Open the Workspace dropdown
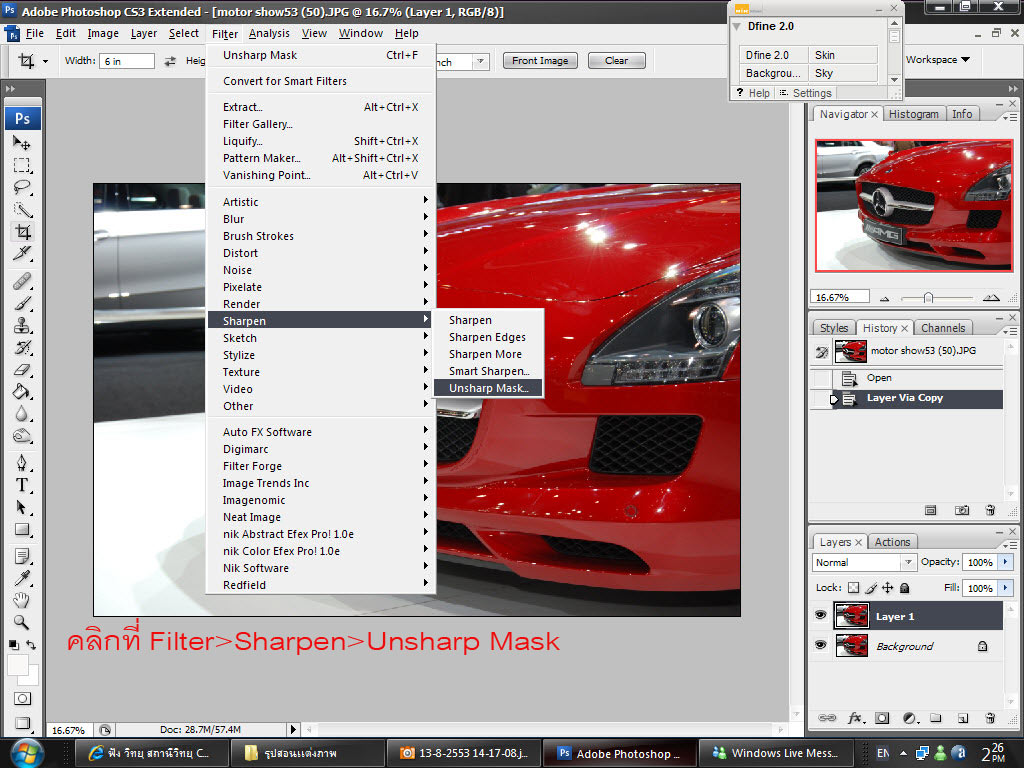Screen dimensions: 1024x768 pos(938,59)
